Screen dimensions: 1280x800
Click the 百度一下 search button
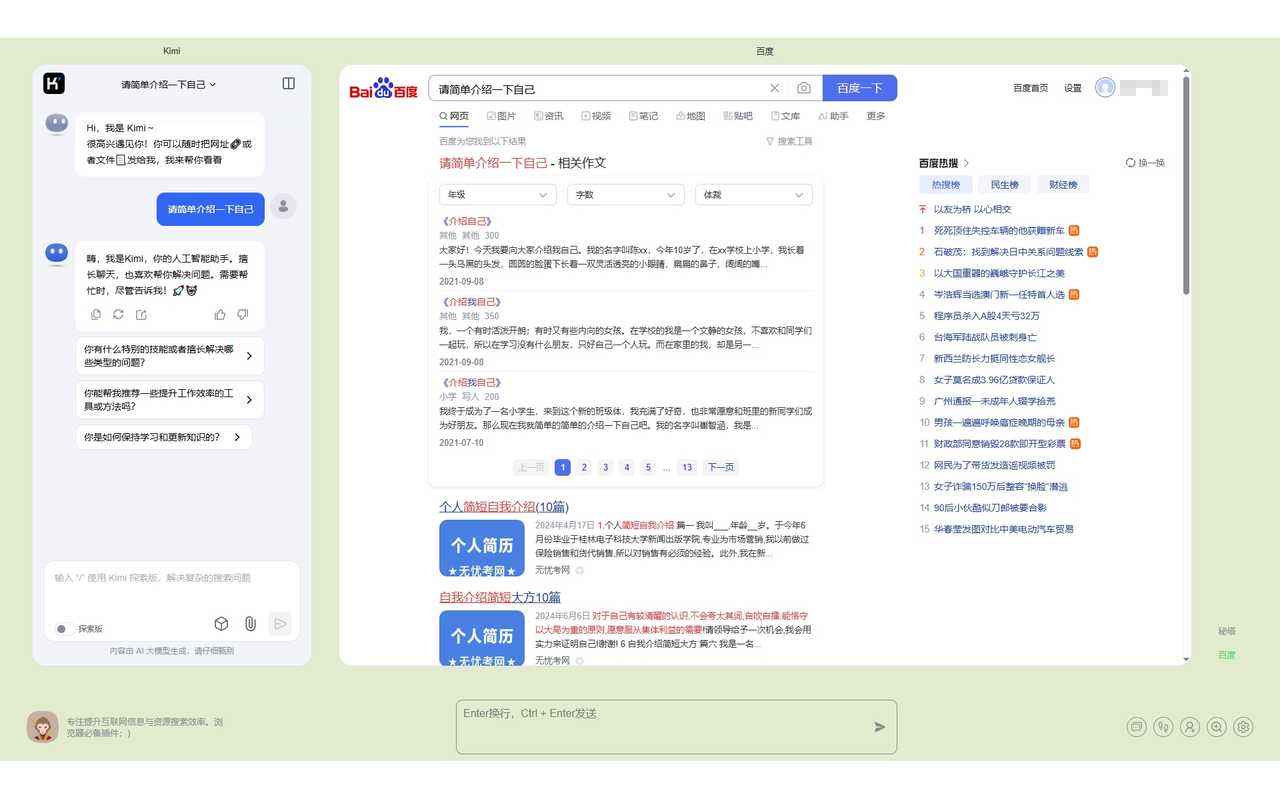(859, 88)
